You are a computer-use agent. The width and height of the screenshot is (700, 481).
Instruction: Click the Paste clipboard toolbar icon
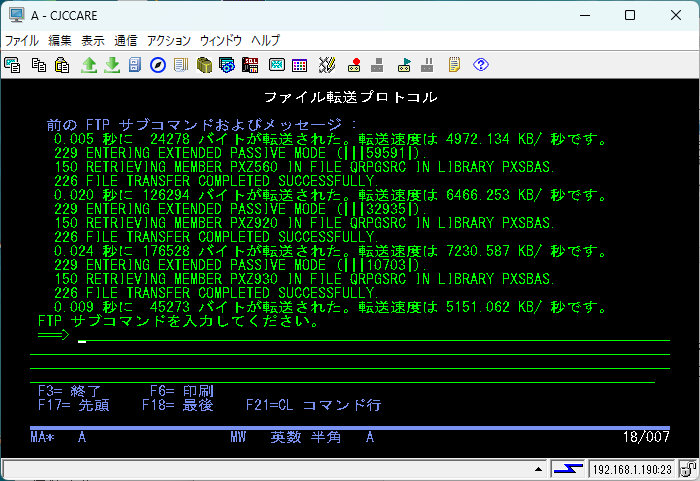[62, 65]
